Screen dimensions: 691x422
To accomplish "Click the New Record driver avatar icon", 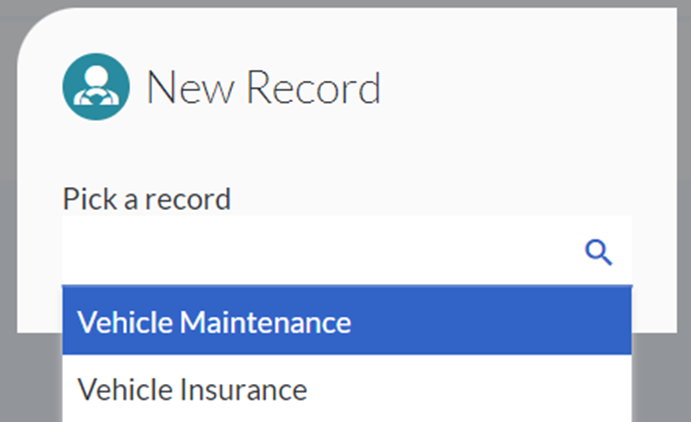I will (x=96, y=87).
